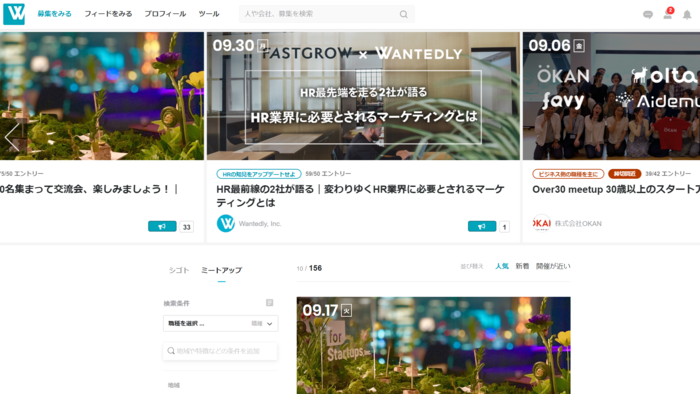The width and height of the screenshot is (700, 394).
Task: Click the 株式会社OKAN company logo
Action: (542, 223)
